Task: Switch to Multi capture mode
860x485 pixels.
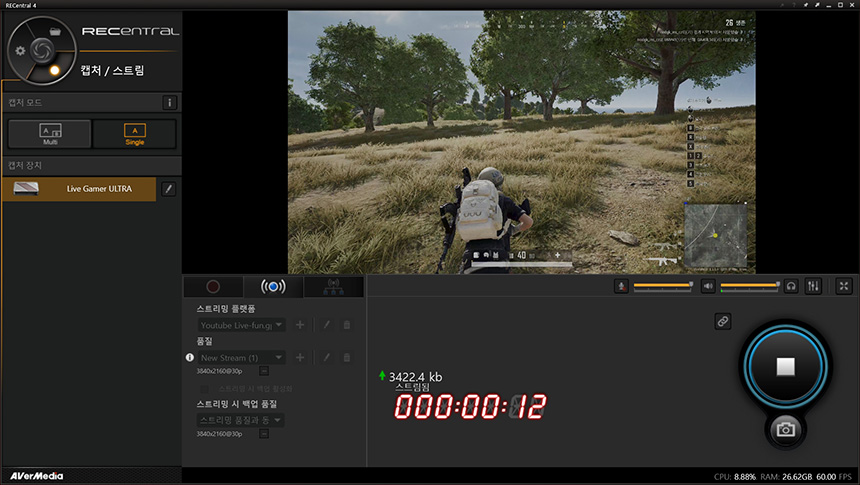Action: click(50, 134)
